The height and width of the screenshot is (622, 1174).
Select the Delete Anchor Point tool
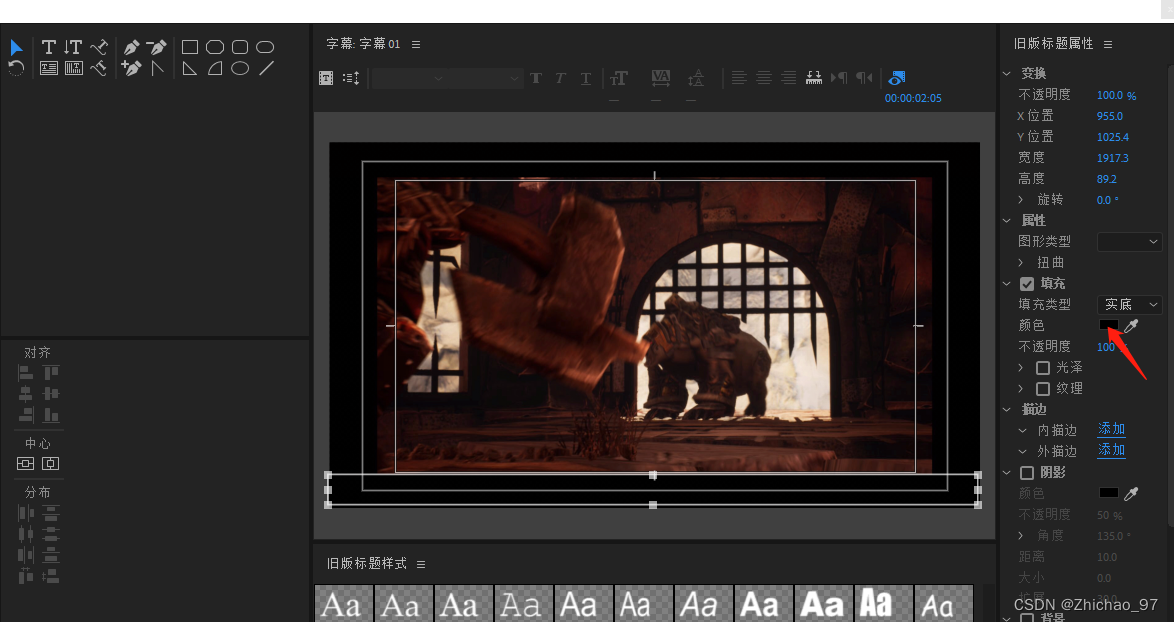156,47
